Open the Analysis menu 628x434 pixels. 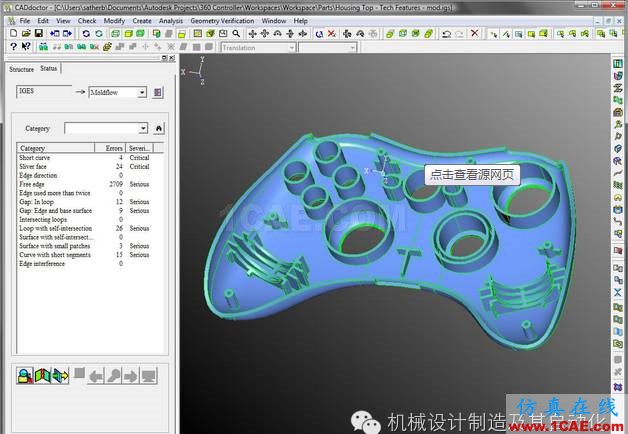171,21
